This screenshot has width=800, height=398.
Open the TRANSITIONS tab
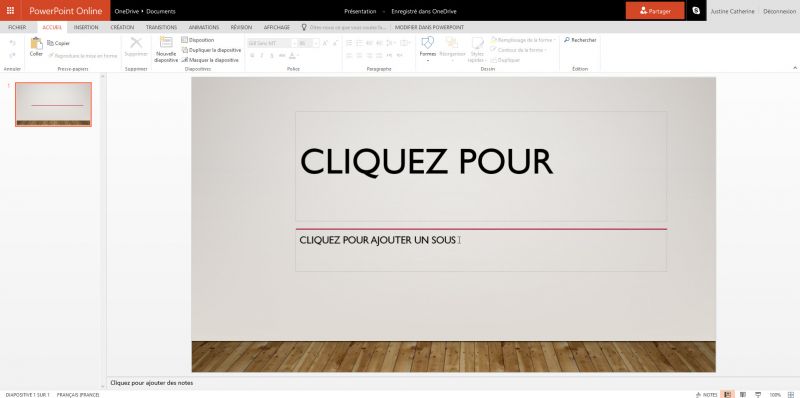click(x=162, y=28)
